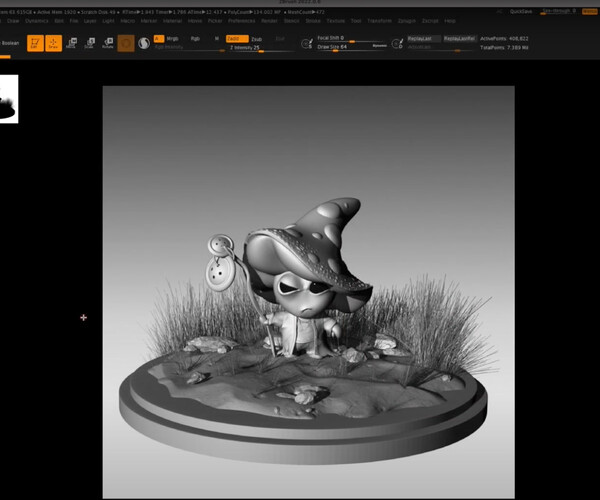
Task: Click the TotalPoints count readout
Action: pos(504,48)
